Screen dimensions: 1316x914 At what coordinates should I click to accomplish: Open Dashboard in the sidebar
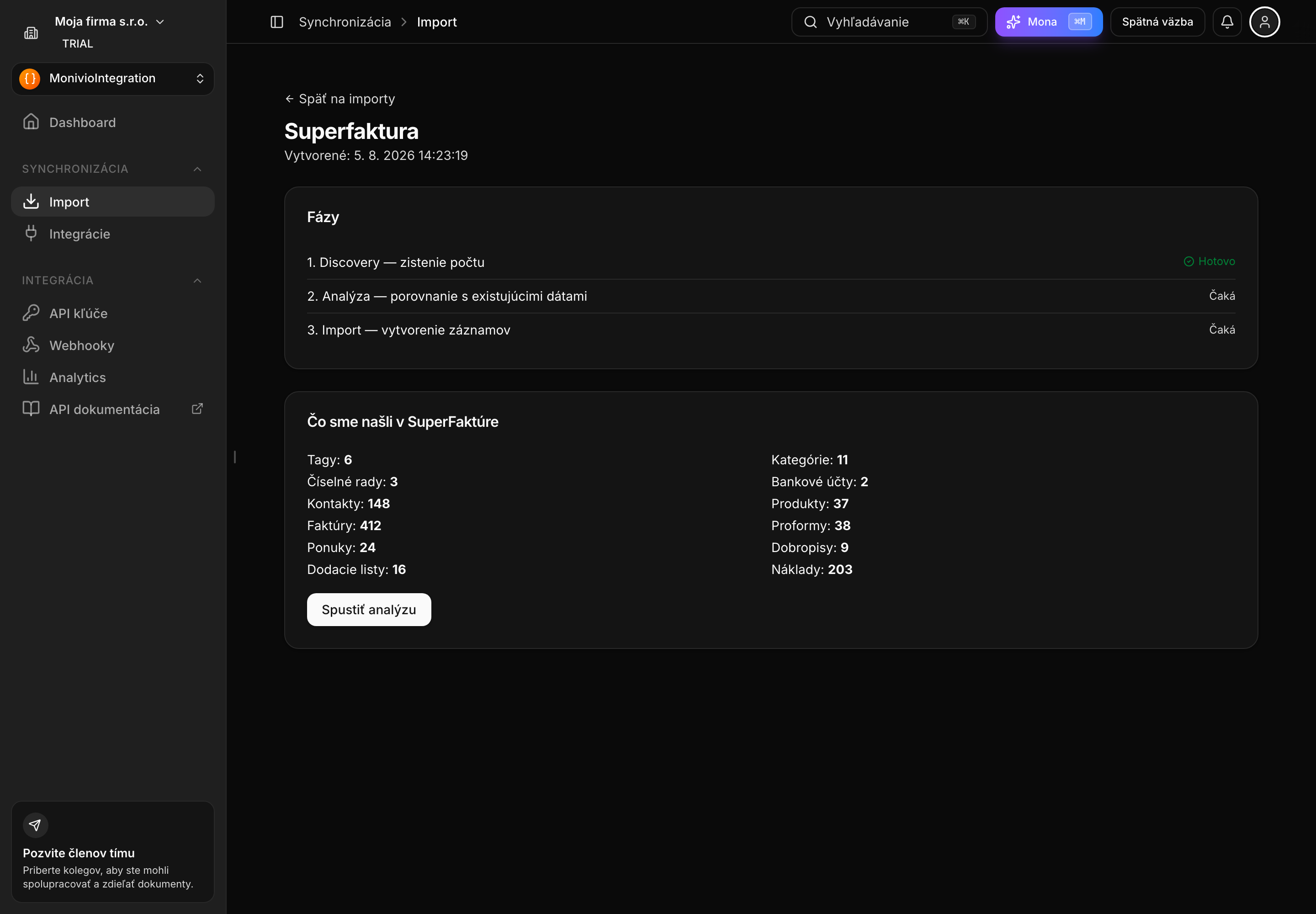[x=113, y=122]
